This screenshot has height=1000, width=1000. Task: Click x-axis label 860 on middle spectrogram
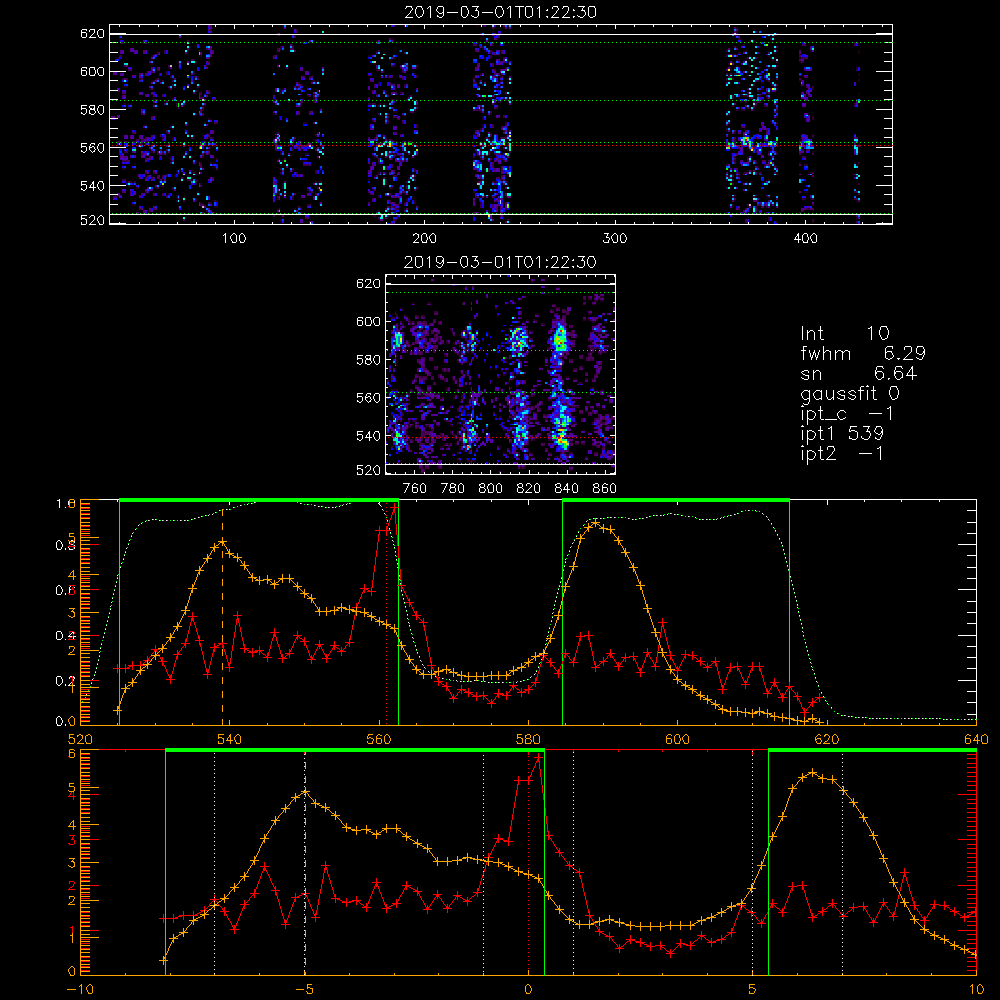(x=605, y=489)
